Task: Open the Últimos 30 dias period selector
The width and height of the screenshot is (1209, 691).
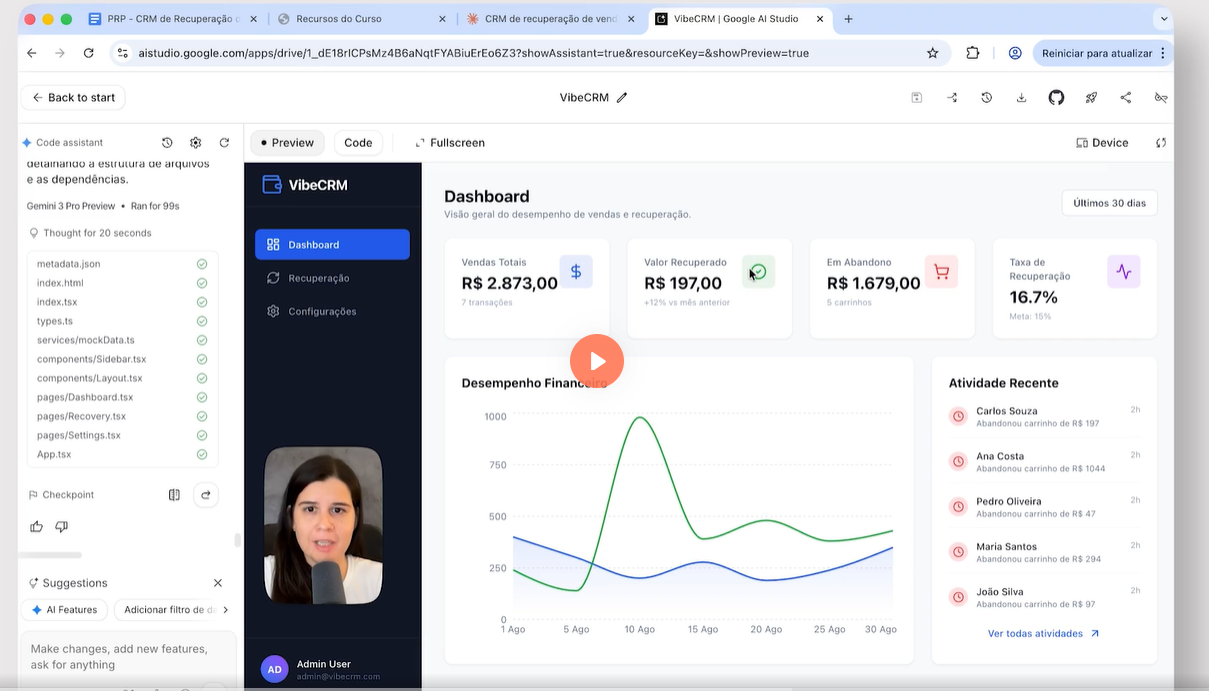Action: click(1110, 203)
